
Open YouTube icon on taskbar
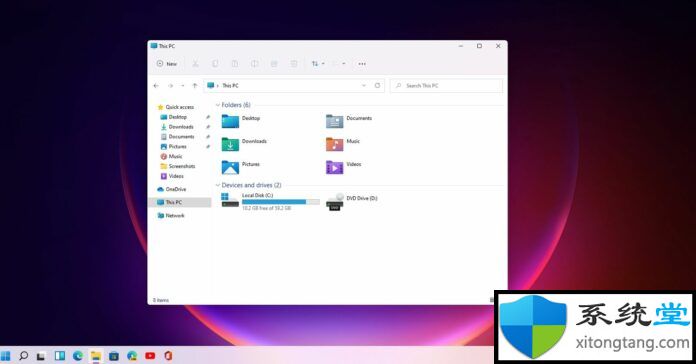click(150, 356)
